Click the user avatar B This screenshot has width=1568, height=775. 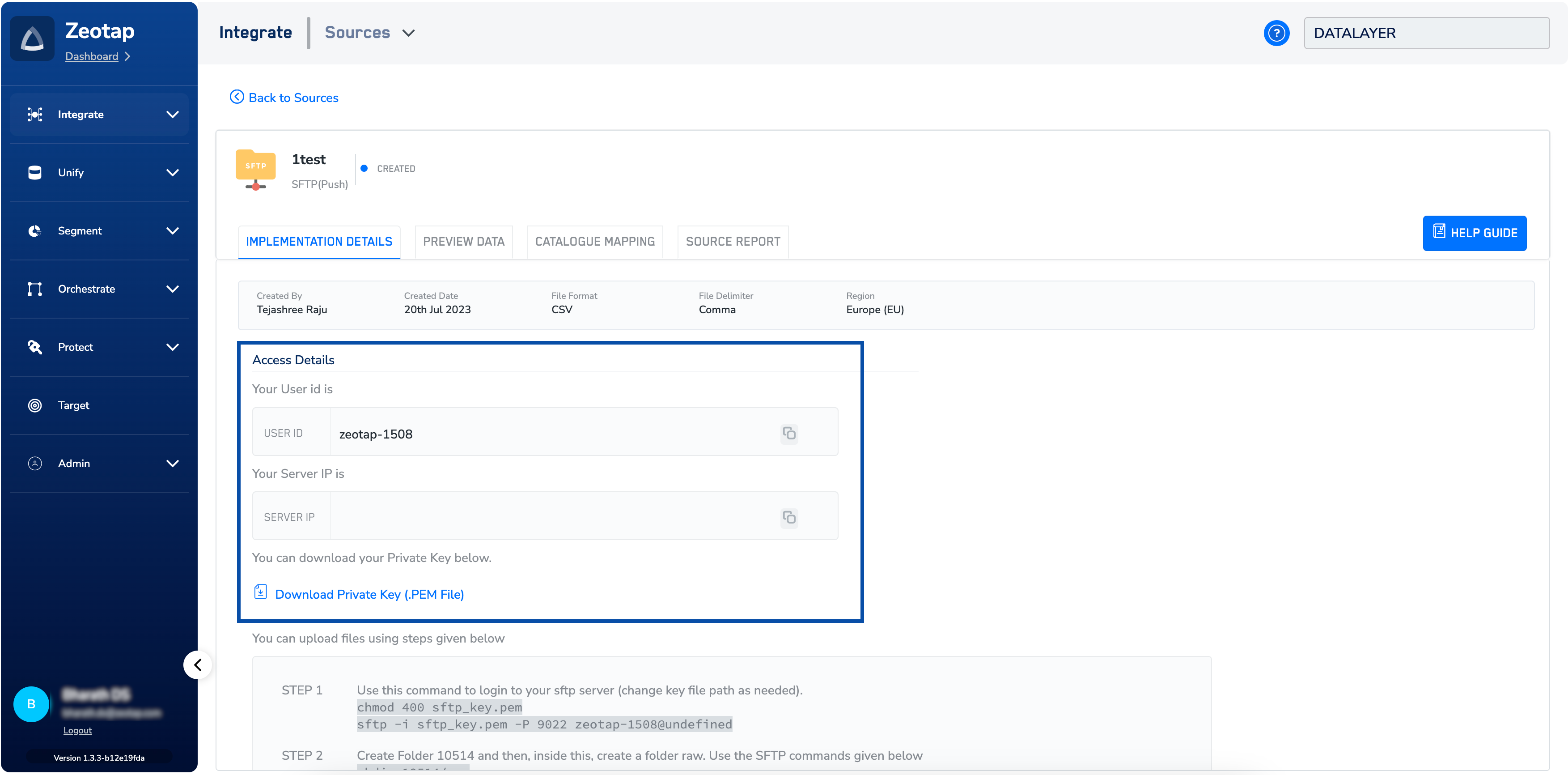(31, 704)
